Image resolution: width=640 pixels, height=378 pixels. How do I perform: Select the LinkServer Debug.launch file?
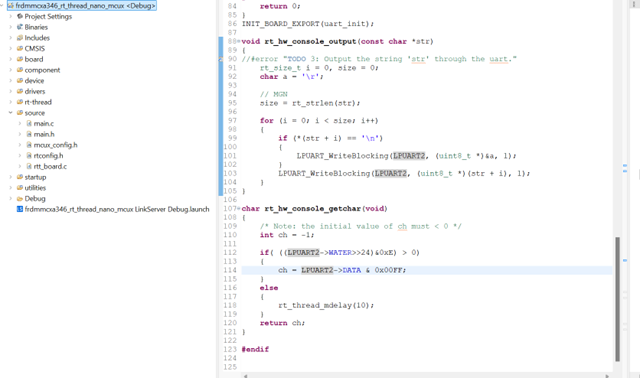pos(117,209)
